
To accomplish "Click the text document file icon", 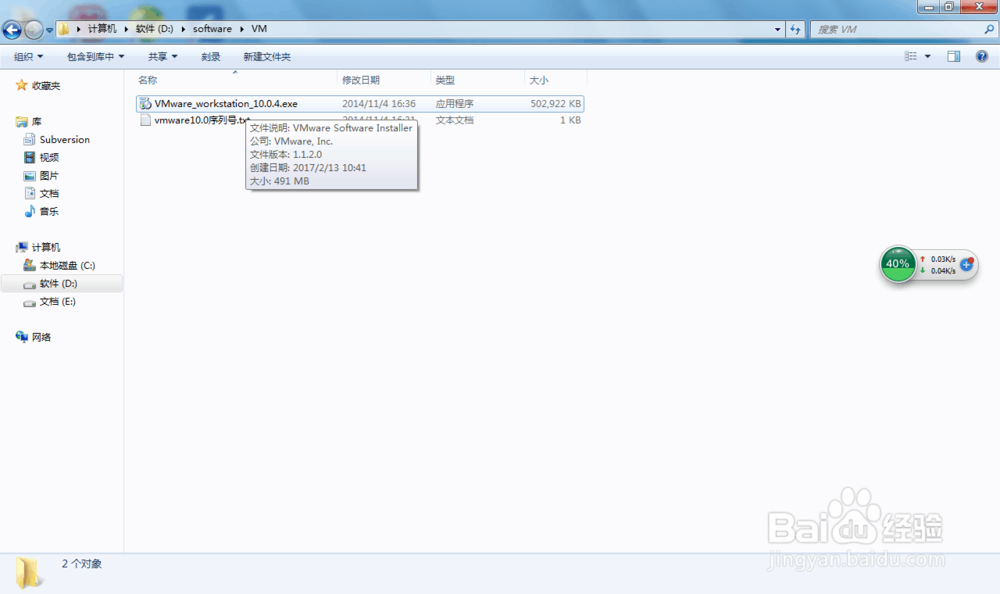I will 145,120.
